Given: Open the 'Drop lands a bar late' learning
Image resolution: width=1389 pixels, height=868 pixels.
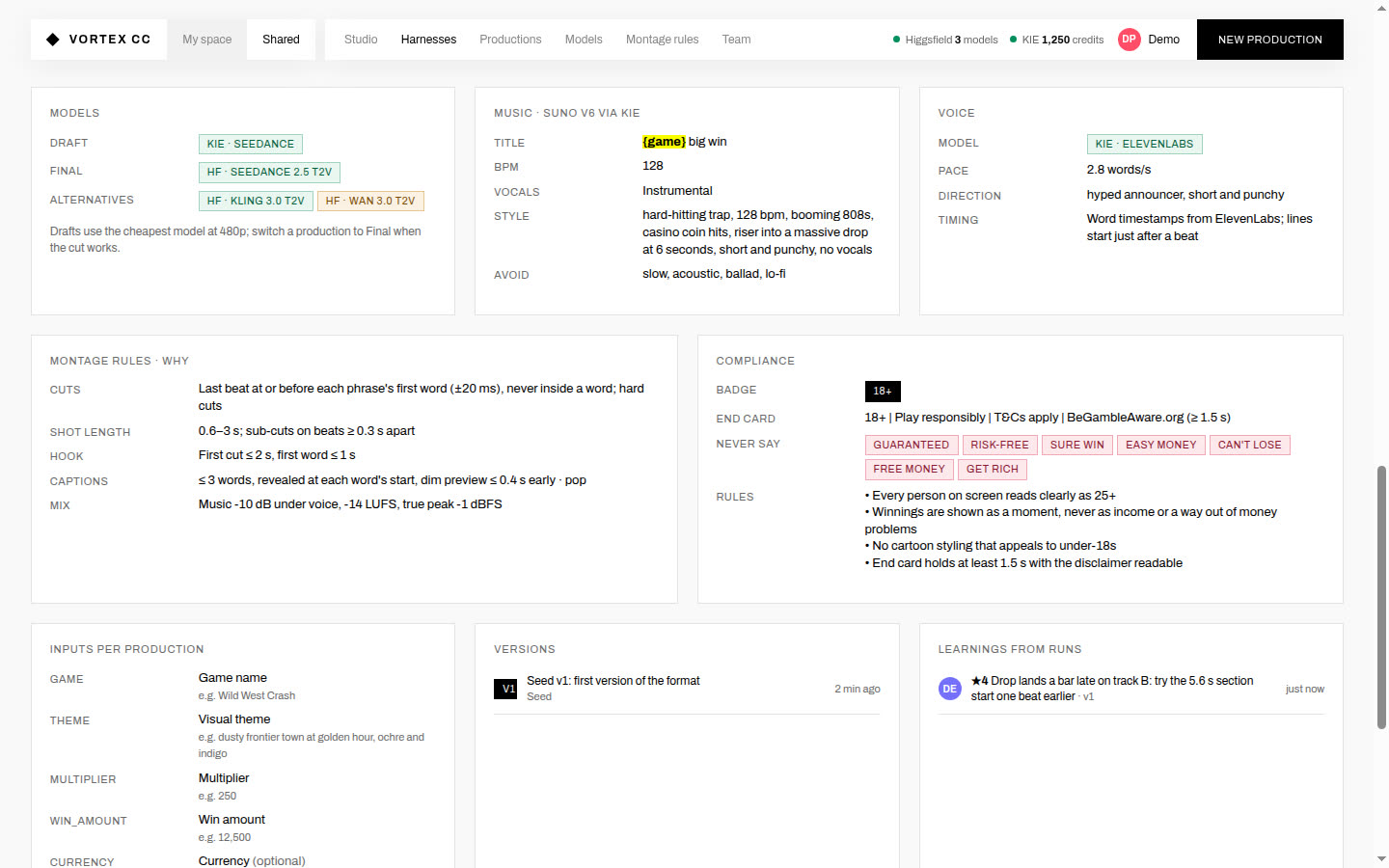Looking at the screenshot, I should [x=1131, y=689].
